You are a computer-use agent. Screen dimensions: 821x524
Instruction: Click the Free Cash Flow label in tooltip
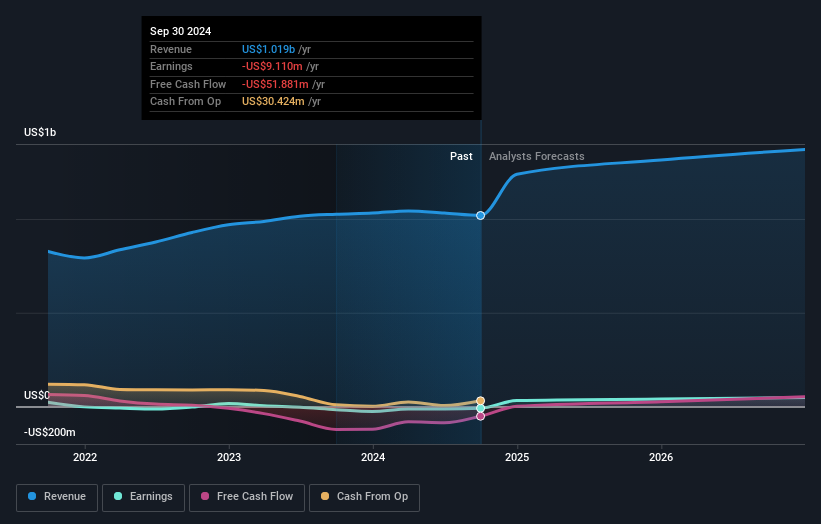pyautogui.click(x=188, y=84)
